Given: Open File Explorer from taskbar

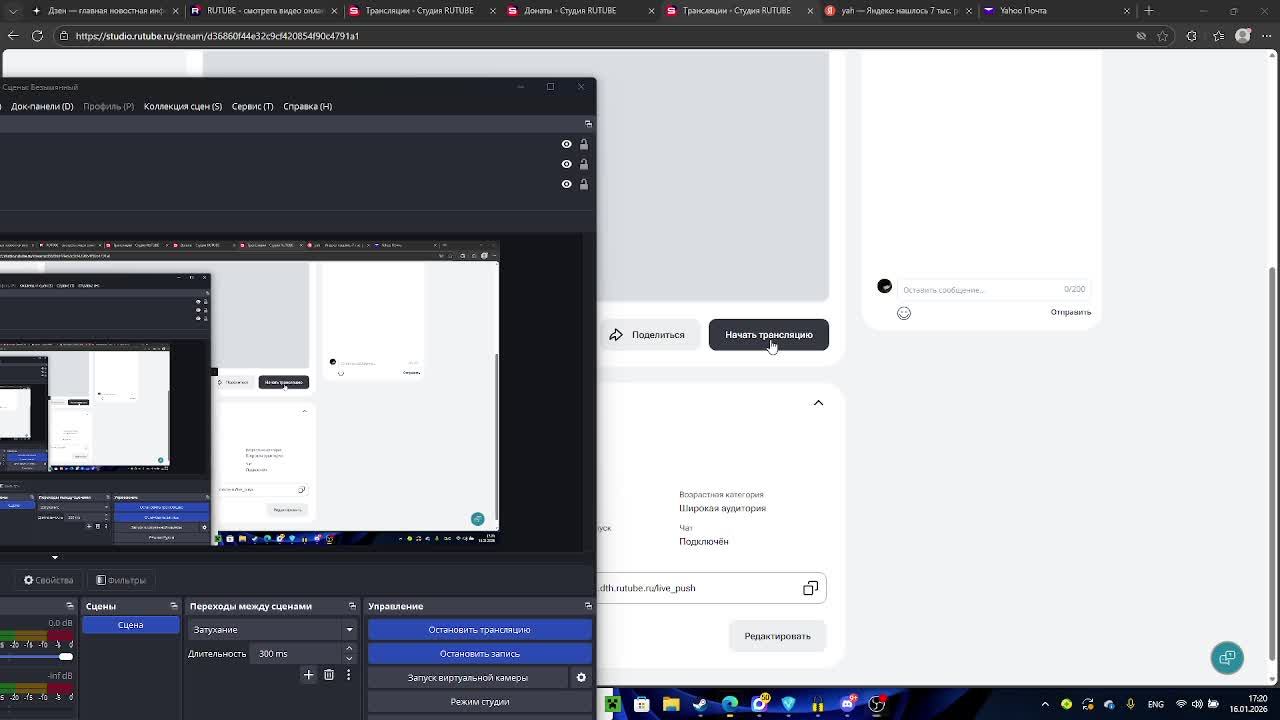Looking at the screenshot, I should [x=671, y=704].
